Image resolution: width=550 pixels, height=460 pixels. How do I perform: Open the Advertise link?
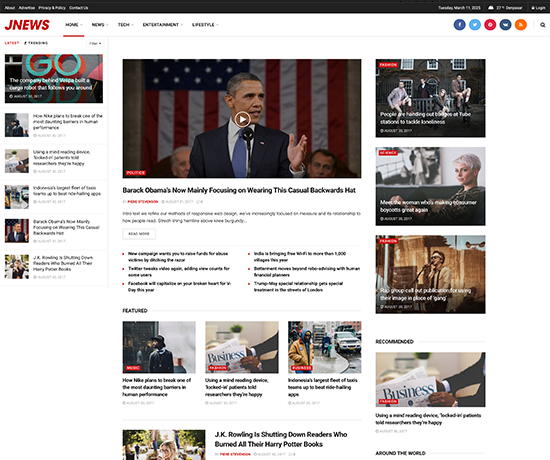(x=27, y=8)
